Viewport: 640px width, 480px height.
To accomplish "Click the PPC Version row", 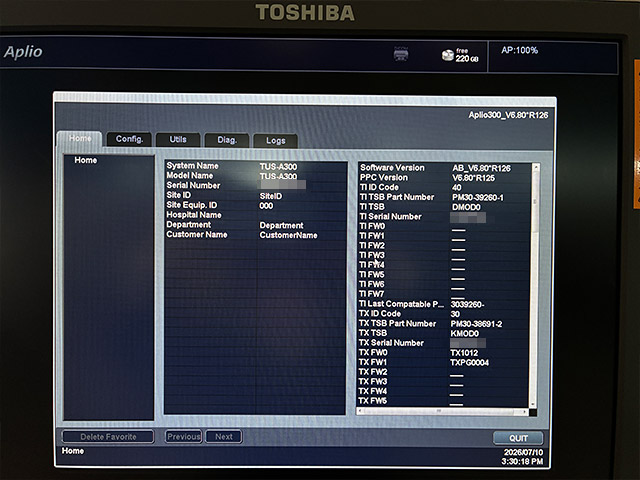I will point(444,178).
